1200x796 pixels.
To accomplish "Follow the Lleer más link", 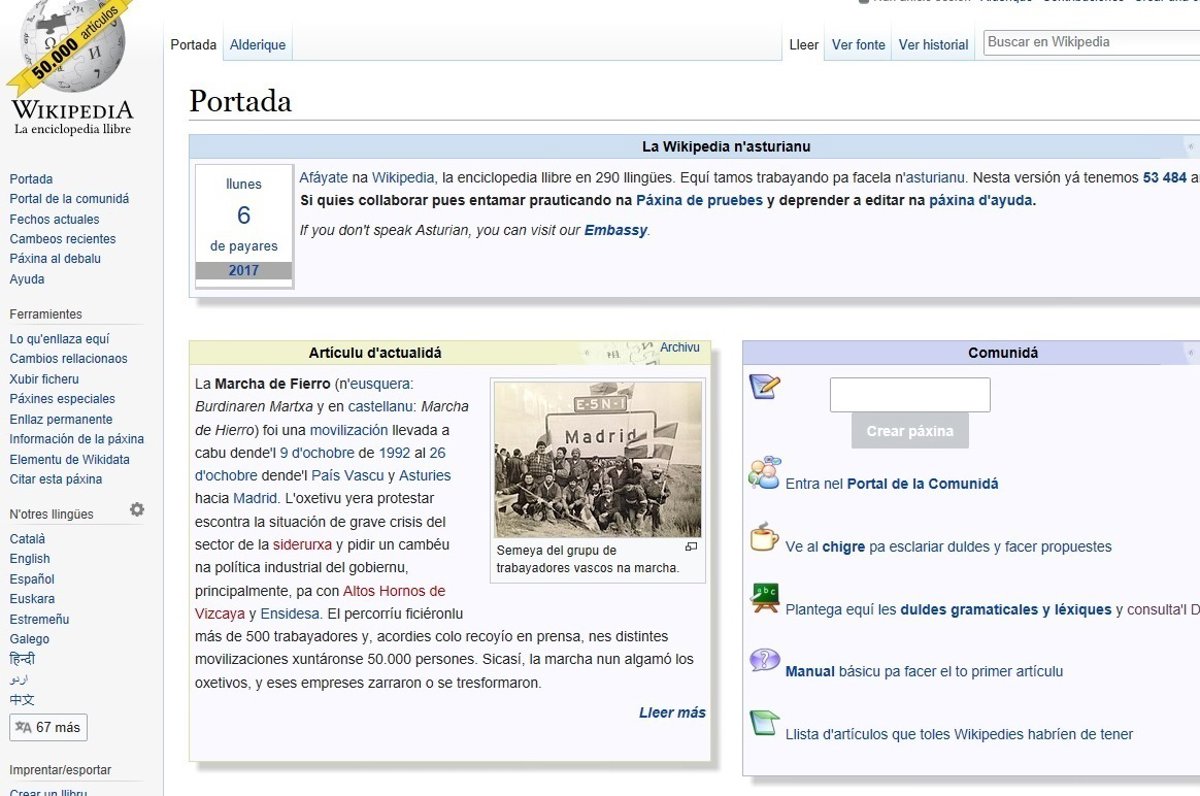I will [x=672, y=713].
